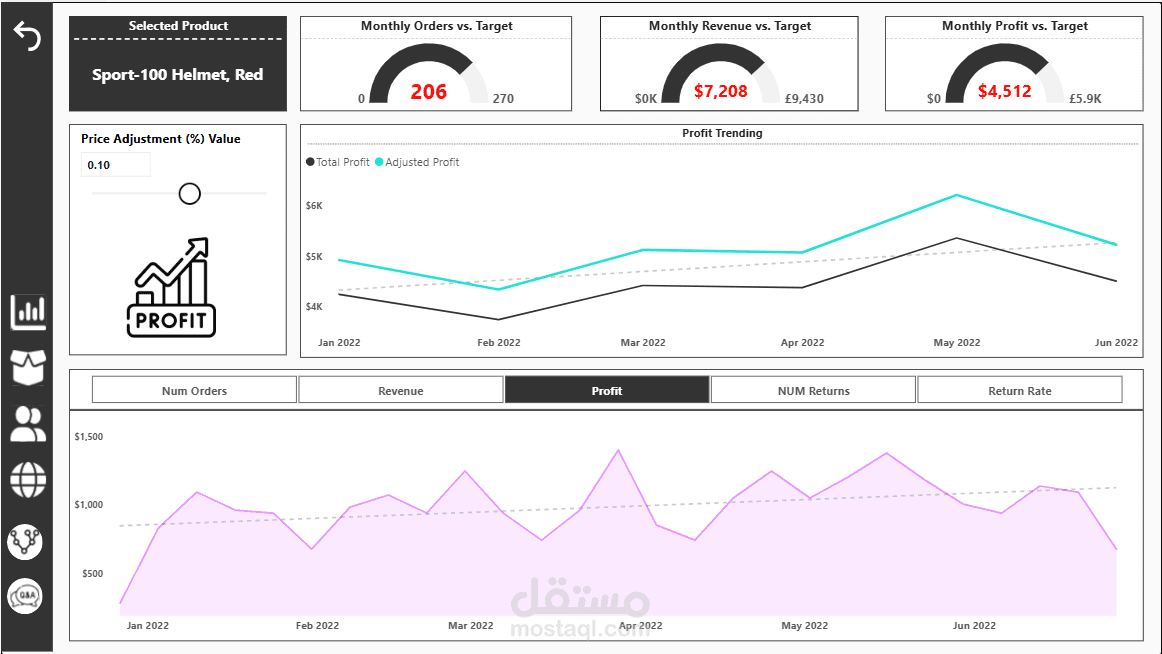Open the globe map icon in the sidebar
1162x654 pixels.
[28, 480]
